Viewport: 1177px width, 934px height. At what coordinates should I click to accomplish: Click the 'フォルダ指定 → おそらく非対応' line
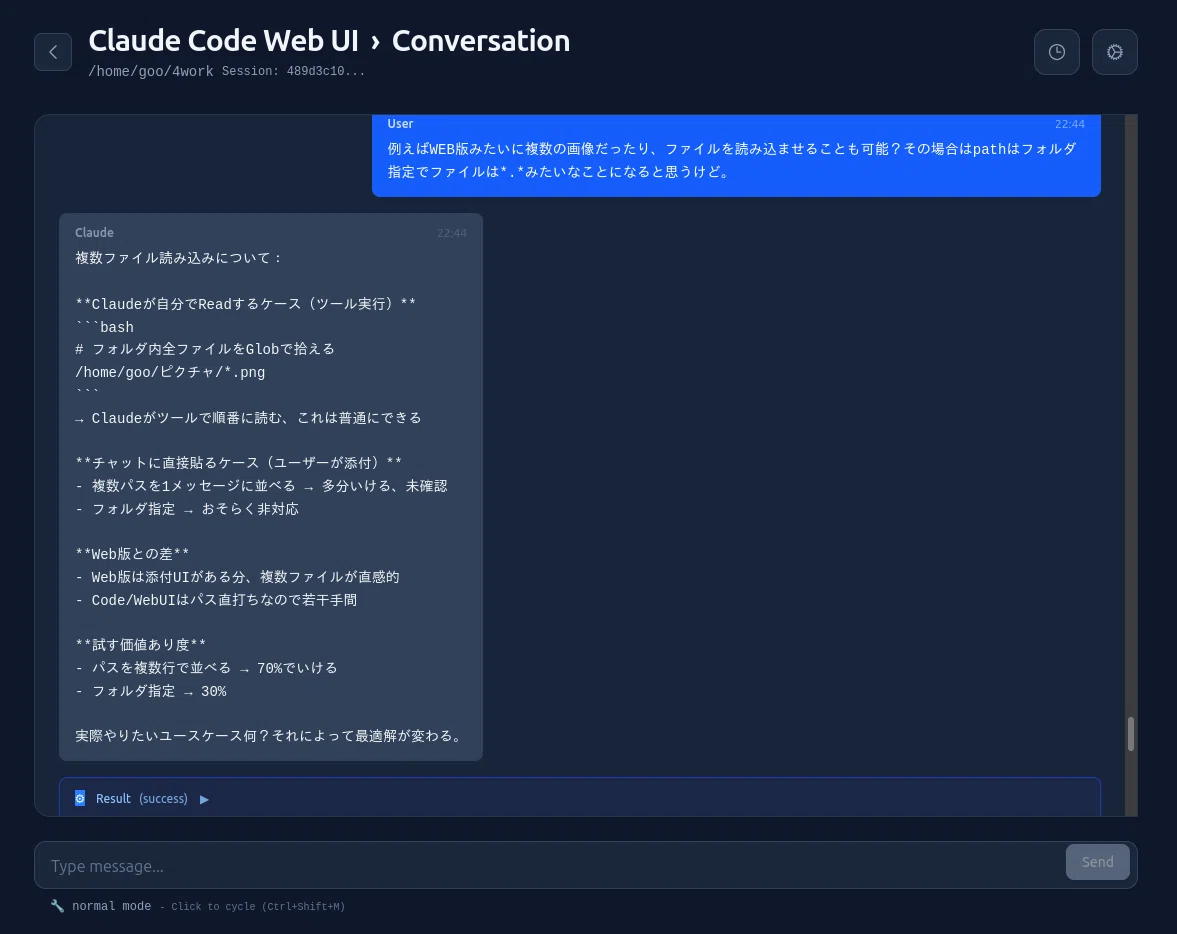click(x=187, y=508)
